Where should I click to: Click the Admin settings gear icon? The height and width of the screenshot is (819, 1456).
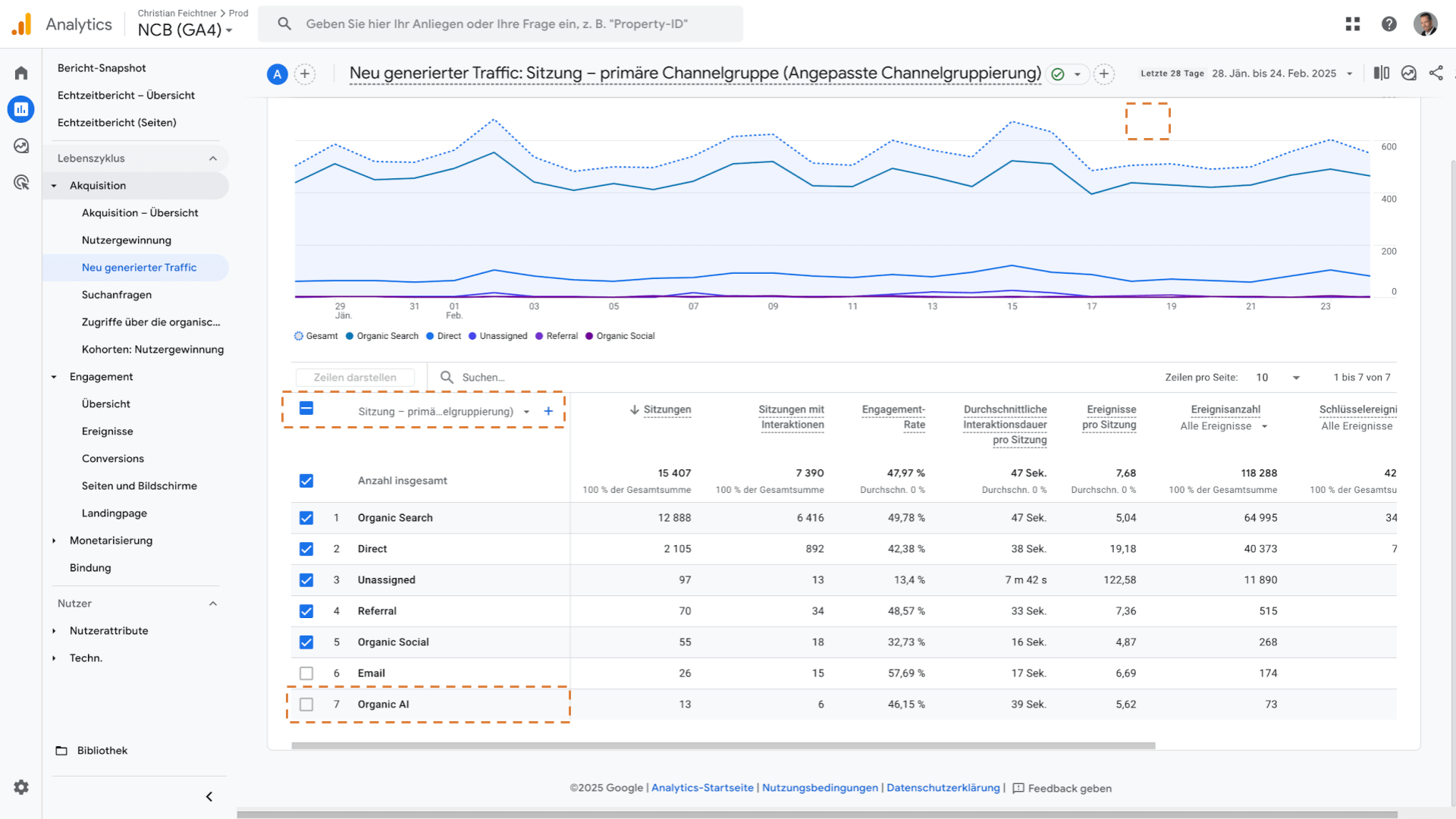click(x=21, y=787)
